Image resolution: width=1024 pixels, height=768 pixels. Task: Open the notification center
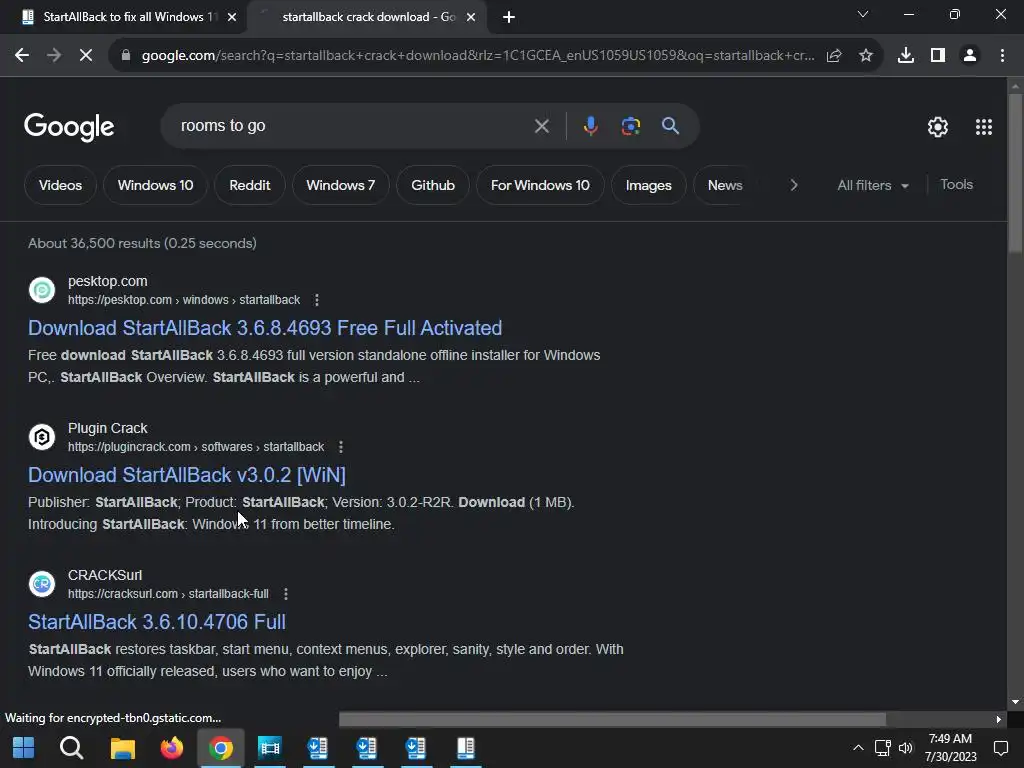[x=1000, y=748]
